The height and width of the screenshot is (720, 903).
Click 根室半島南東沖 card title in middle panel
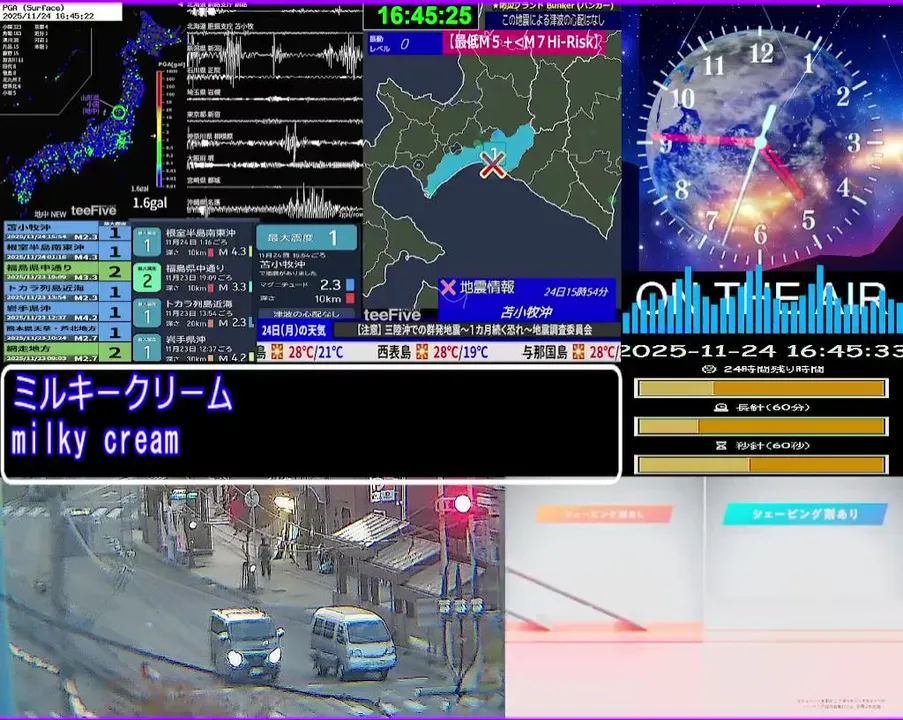[200, 233]
